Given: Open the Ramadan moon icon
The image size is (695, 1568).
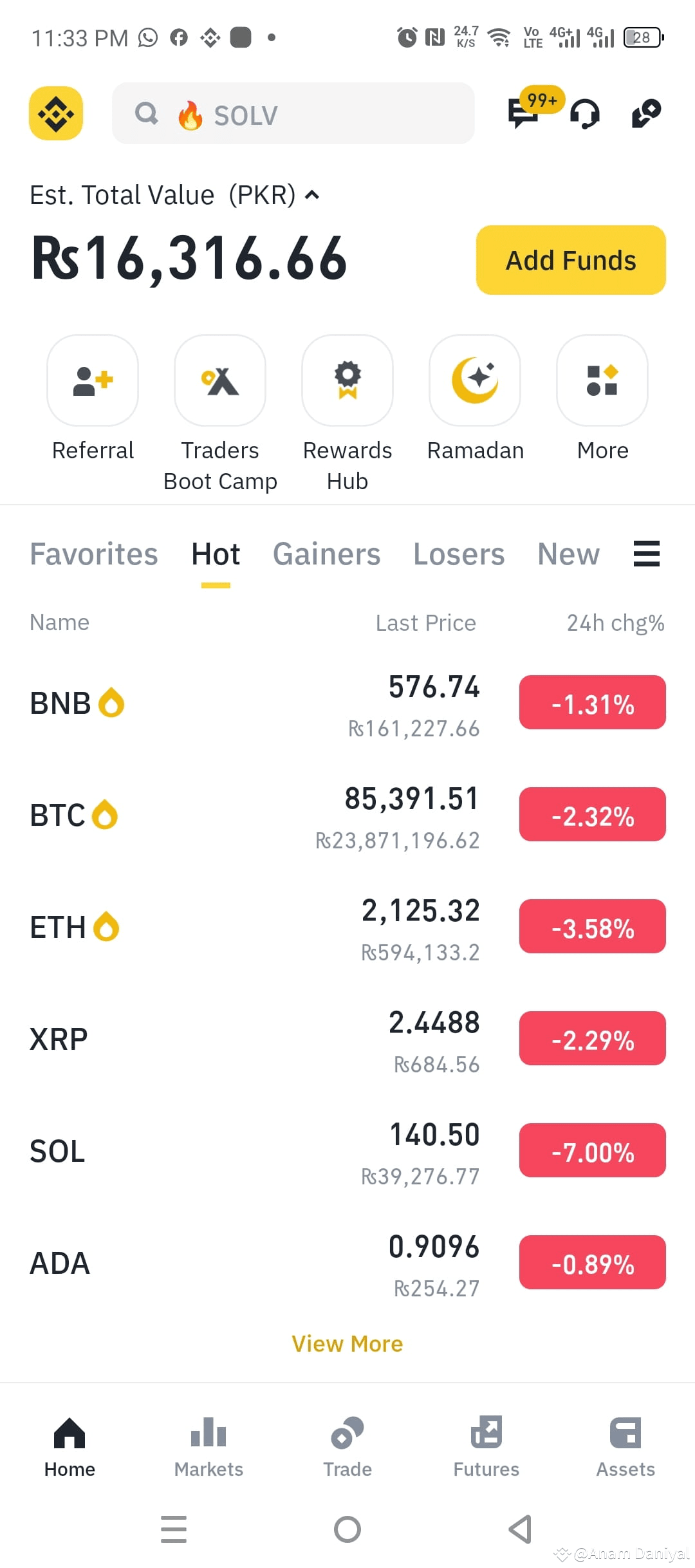Looking at the screenshot, I should [475, 380].
